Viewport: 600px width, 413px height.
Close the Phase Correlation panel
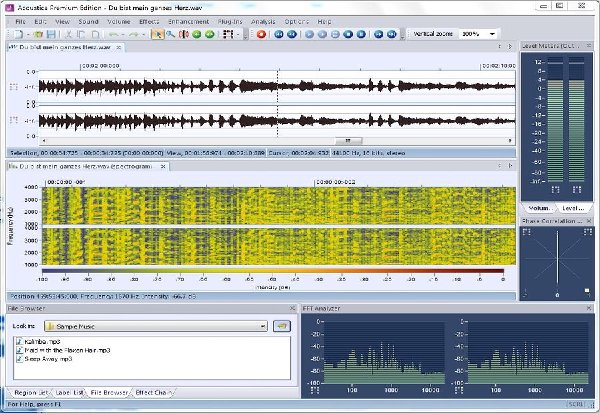pos(589,221)
